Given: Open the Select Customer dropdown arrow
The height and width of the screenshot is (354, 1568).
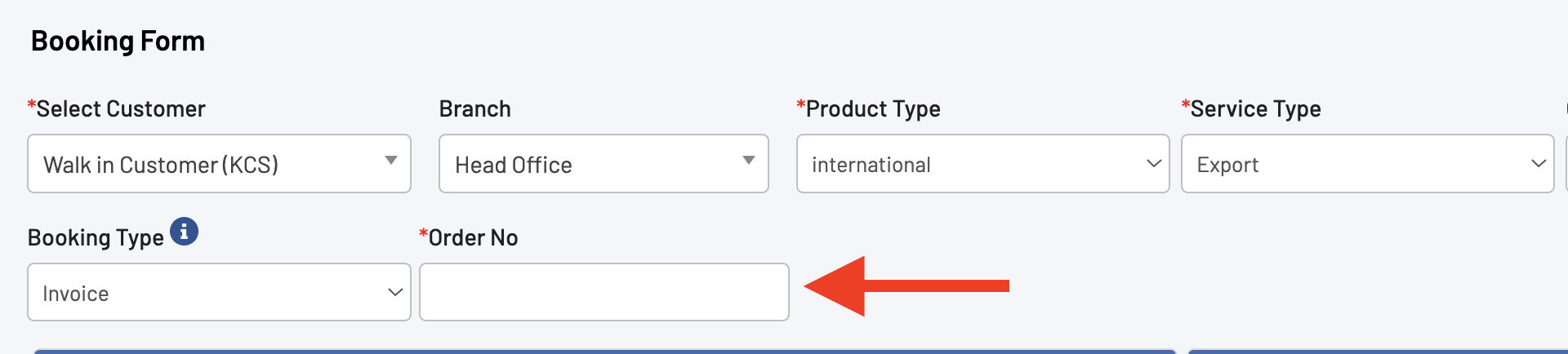Looking at the screenshot, I should (391, 161).
